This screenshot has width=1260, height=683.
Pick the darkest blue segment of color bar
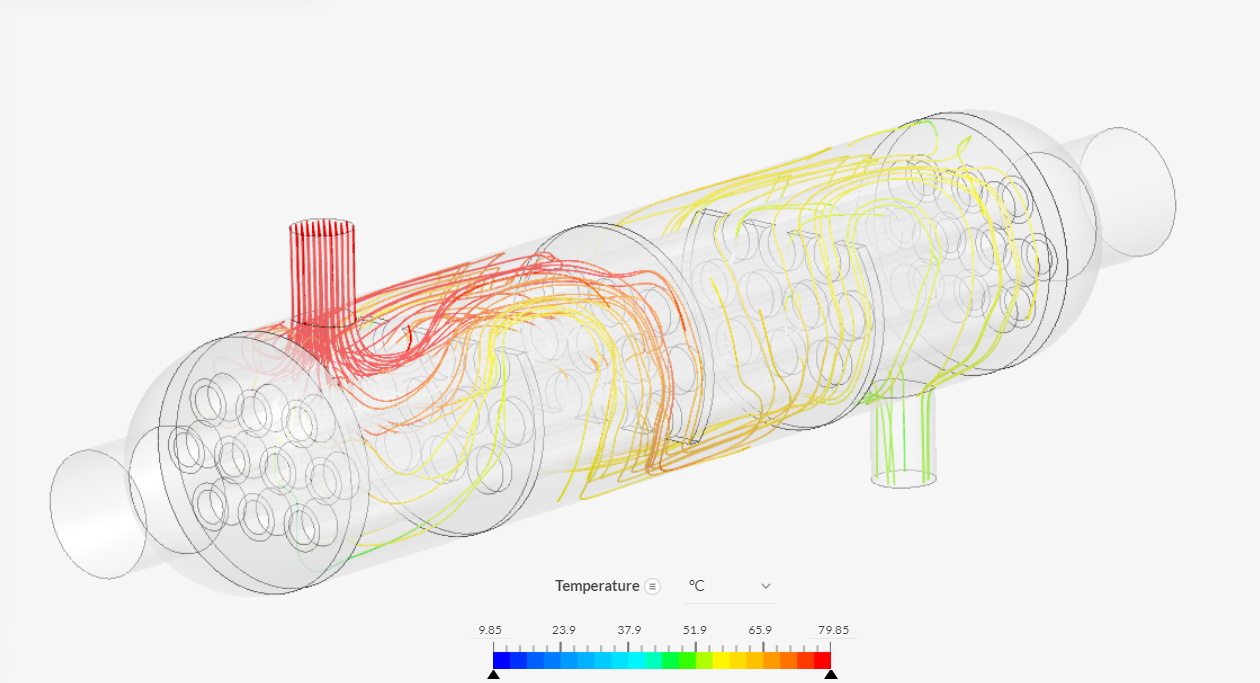point(501,660)
